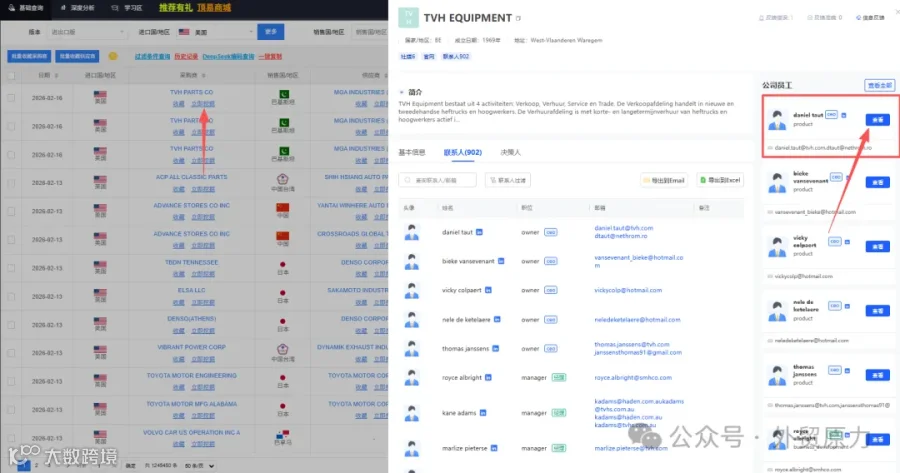The height and width of the screenshot is (473, 900).
Task: Click manager badge in royce albright row
Action: point(558,378)
